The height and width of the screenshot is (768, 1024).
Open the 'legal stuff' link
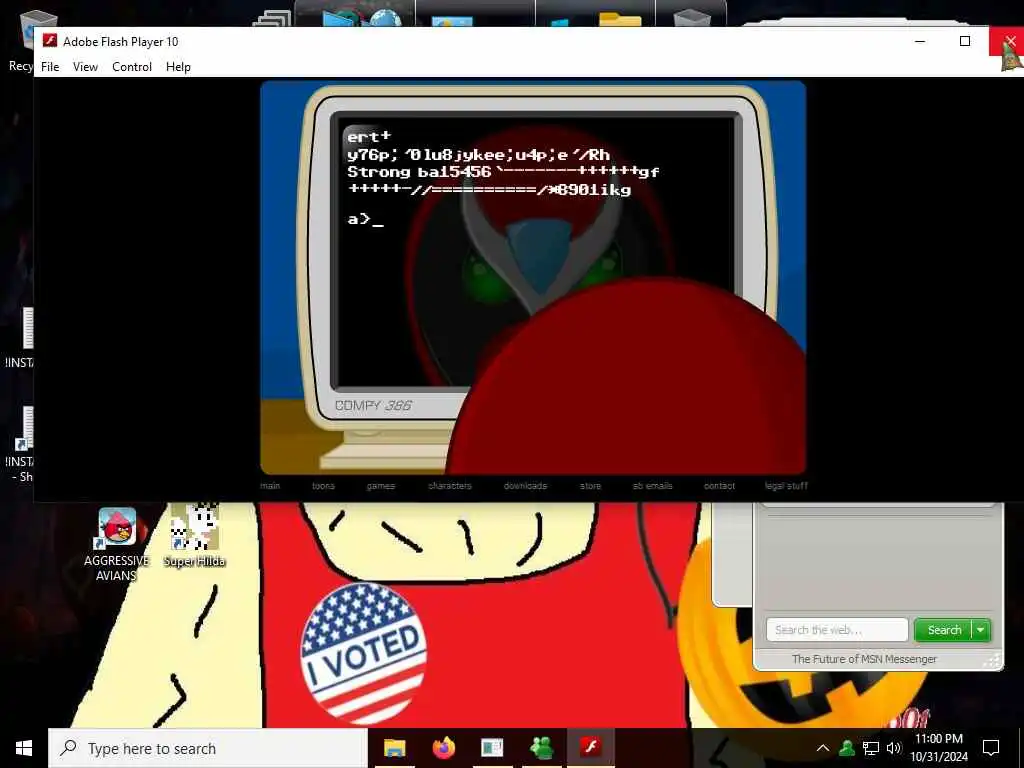point(786,486)
